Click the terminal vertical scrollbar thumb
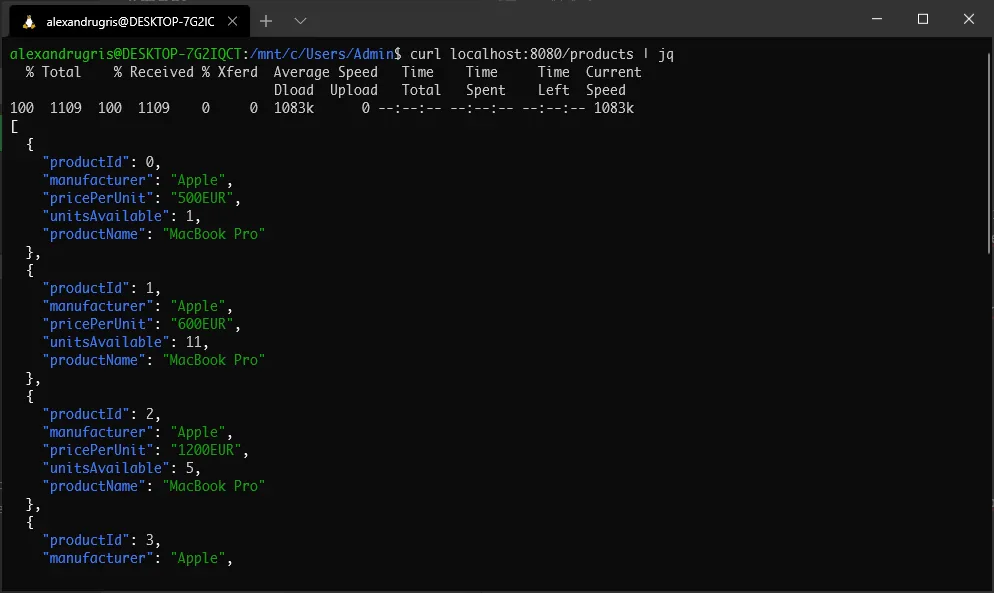The height and width of the screenshot is (593, 994). [990, 152]
